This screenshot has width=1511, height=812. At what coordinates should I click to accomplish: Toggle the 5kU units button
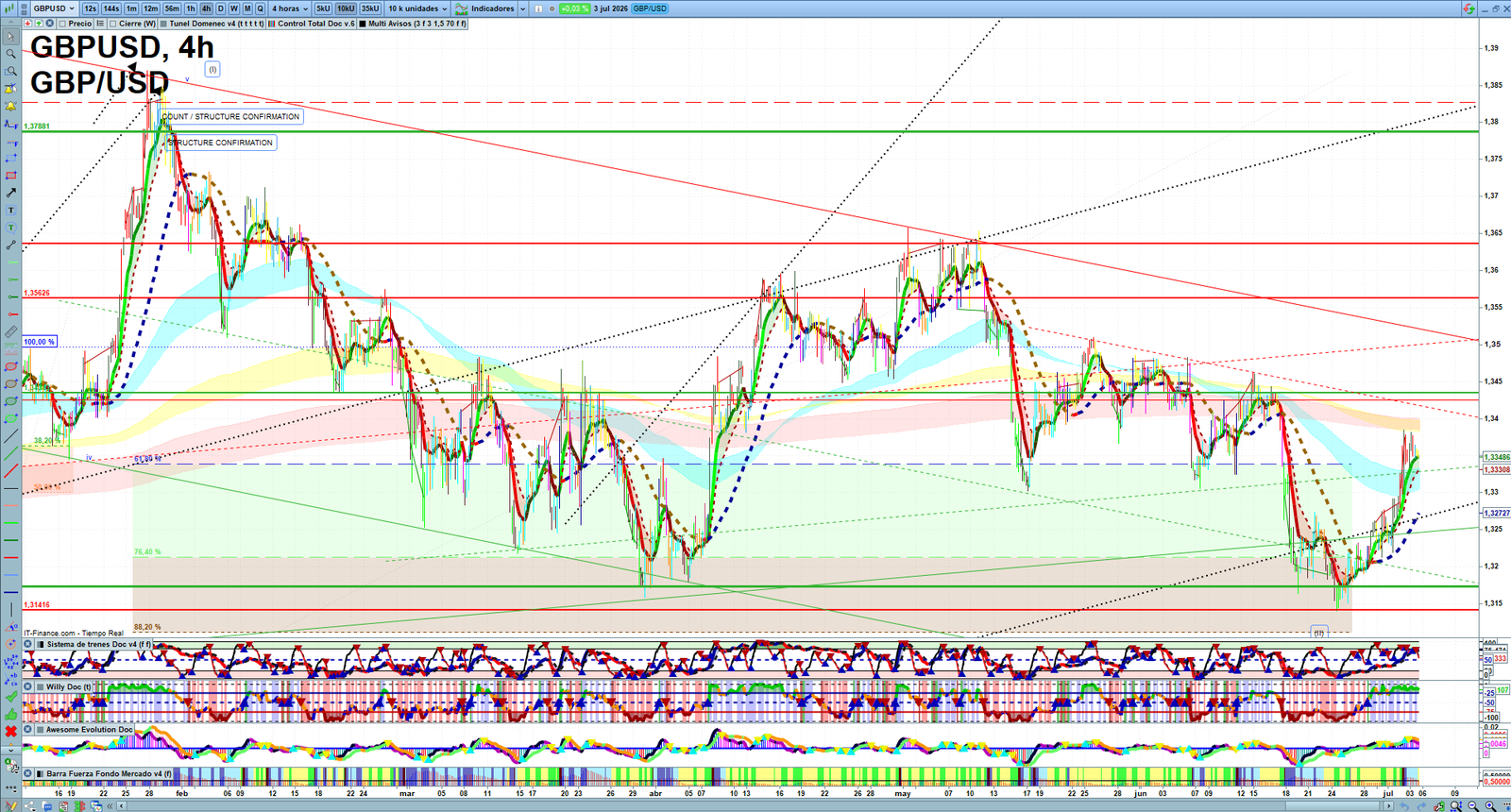[323, 8]
